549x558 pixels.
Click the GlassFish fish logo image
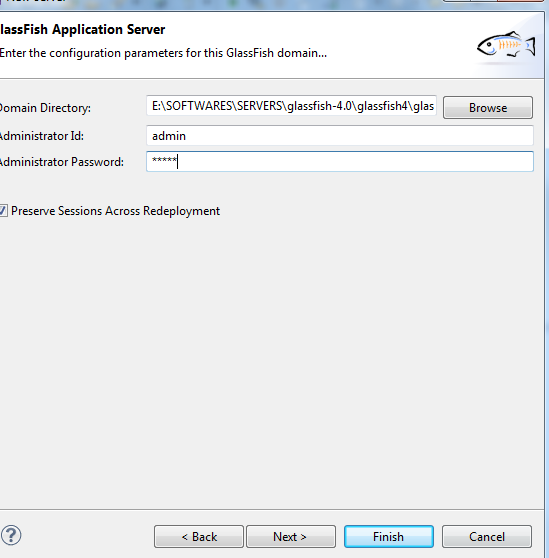pos(506,44)
